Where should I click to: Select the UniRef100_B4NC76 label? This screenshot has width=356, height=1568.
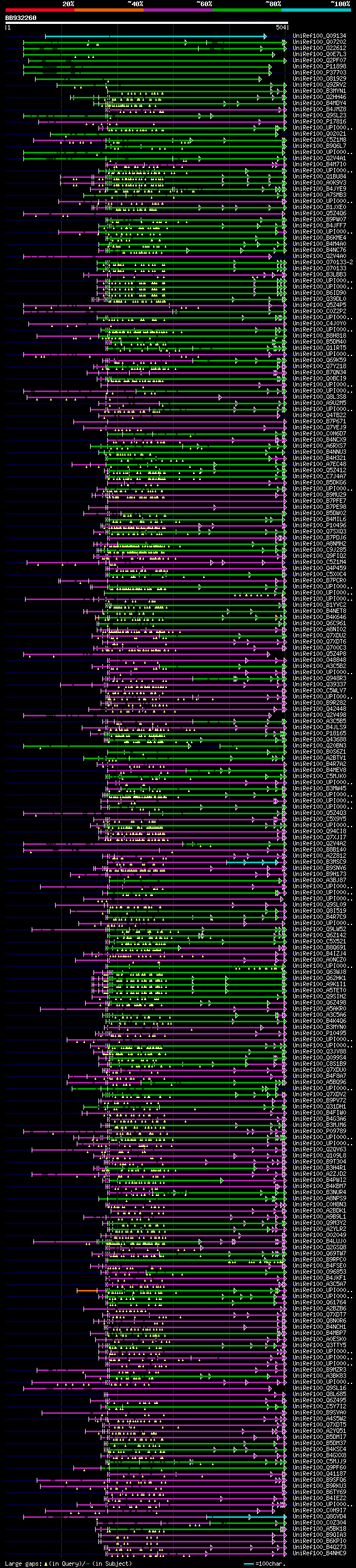click(319, 250)
